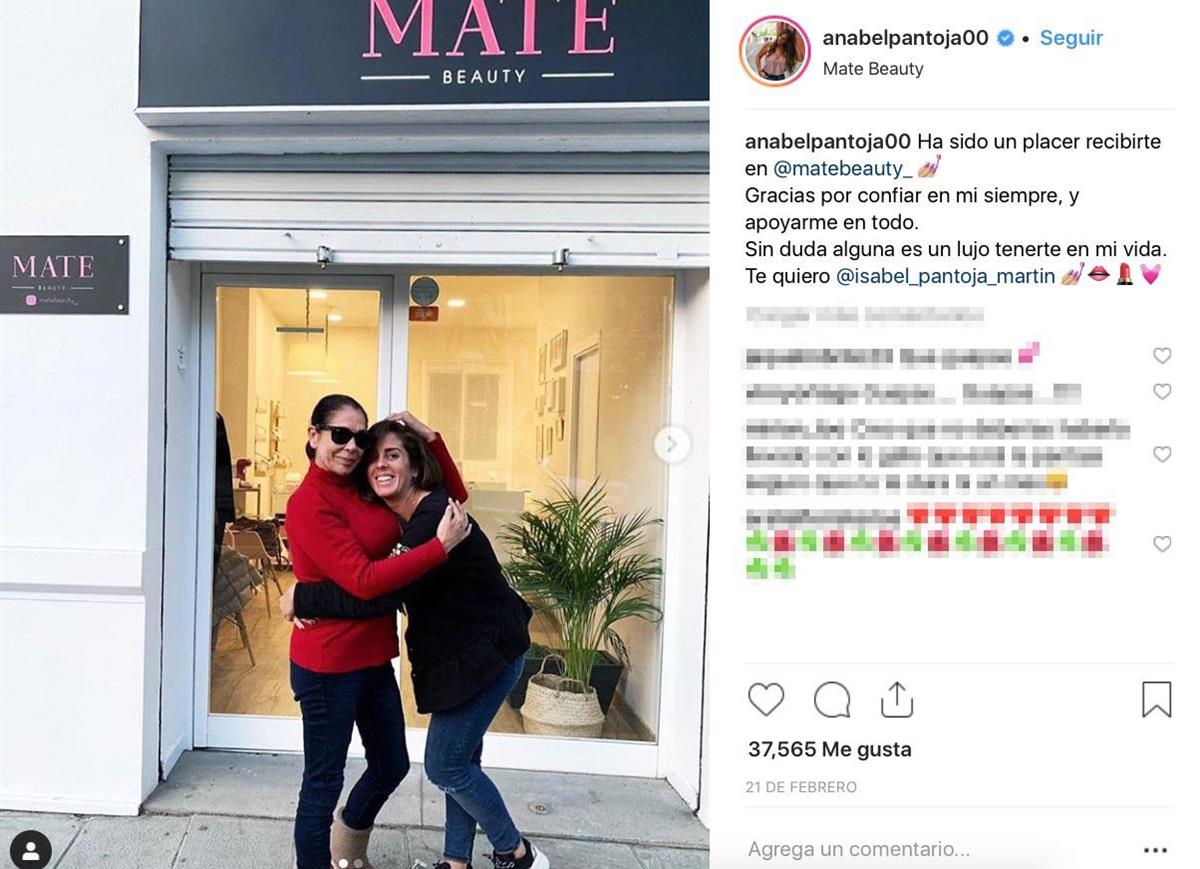Open anabelpantoja00 profile avatar

(x=775, y=51)
